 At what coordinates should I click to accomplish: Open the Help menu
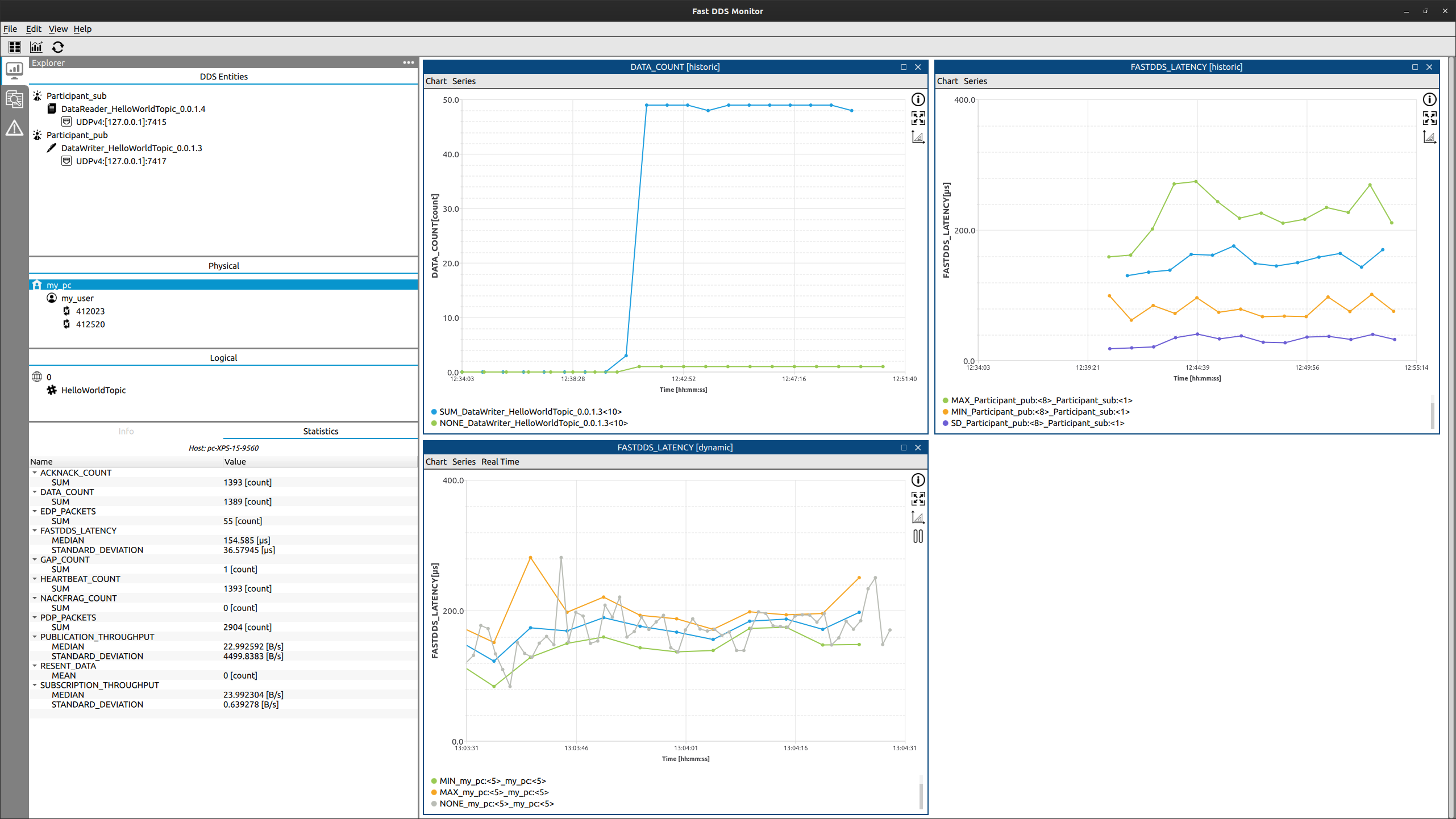pos(82,29)
